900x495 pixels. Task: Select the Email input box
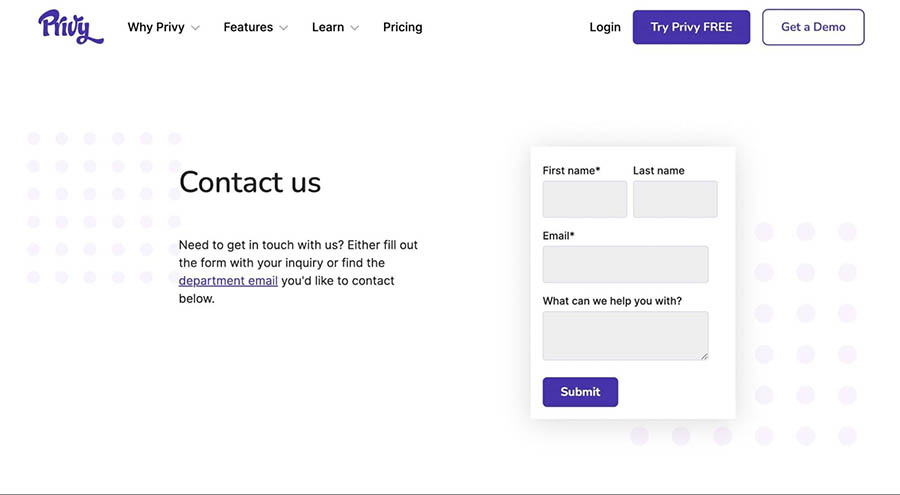click(625, 264)
